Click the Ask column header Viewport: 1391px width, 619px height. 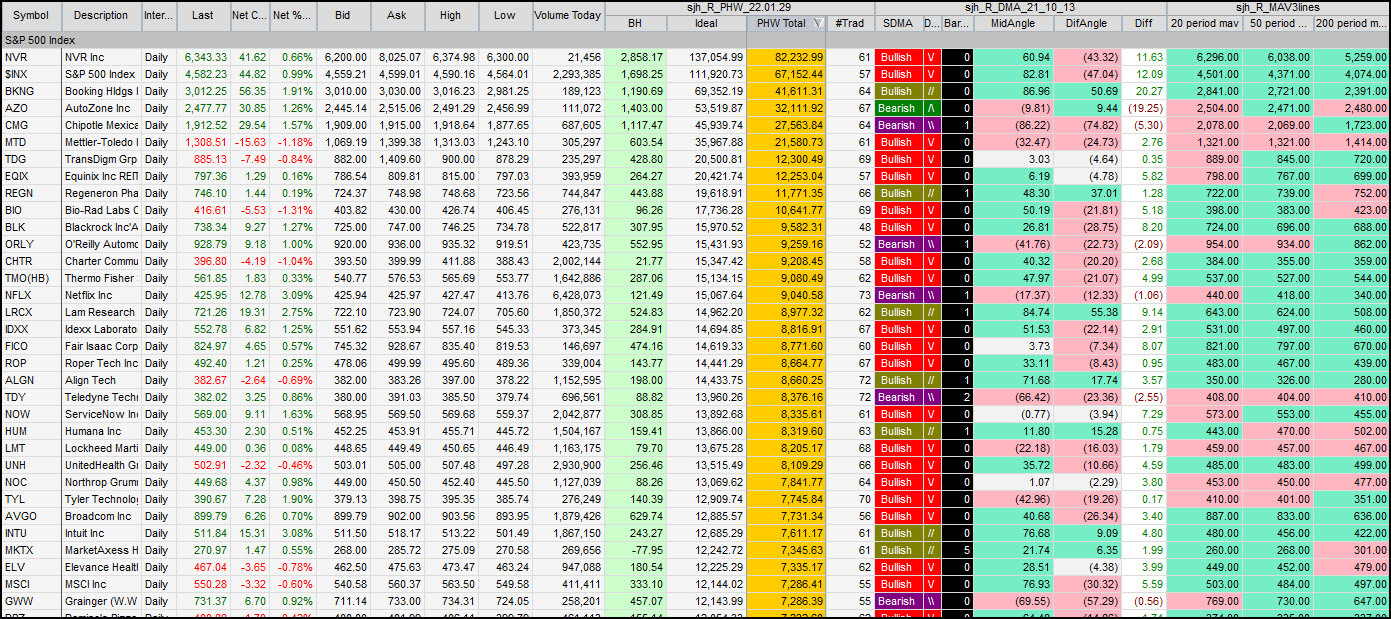click(x=397, y=15)
